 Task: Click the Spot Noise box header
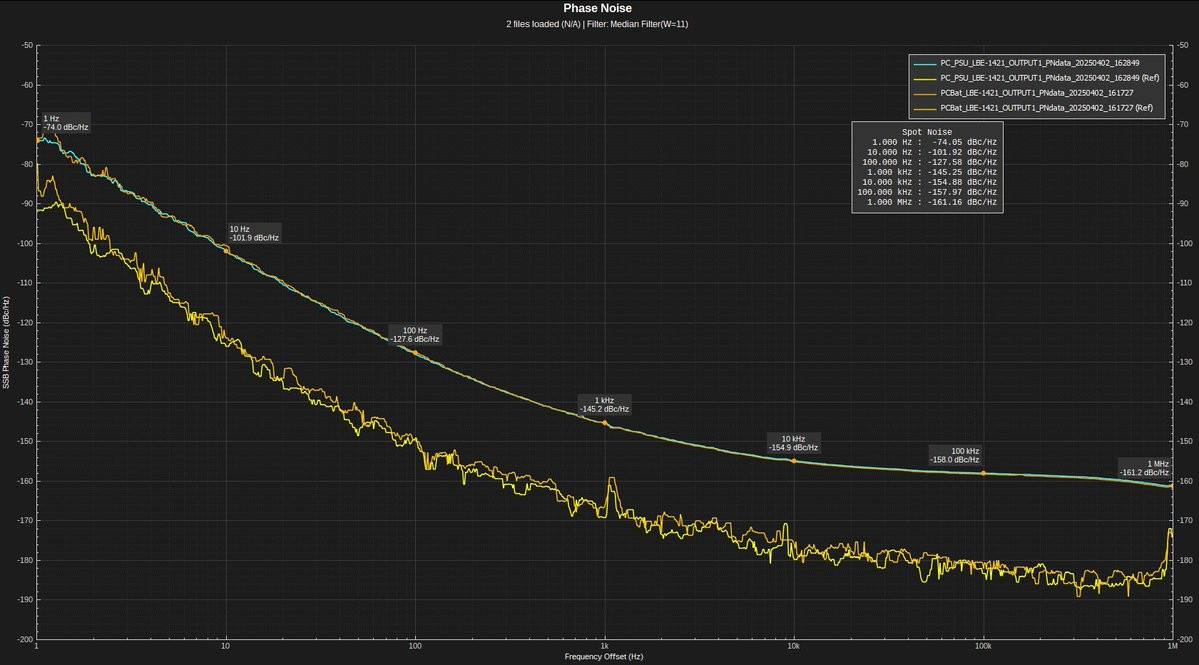coord(927,132)
